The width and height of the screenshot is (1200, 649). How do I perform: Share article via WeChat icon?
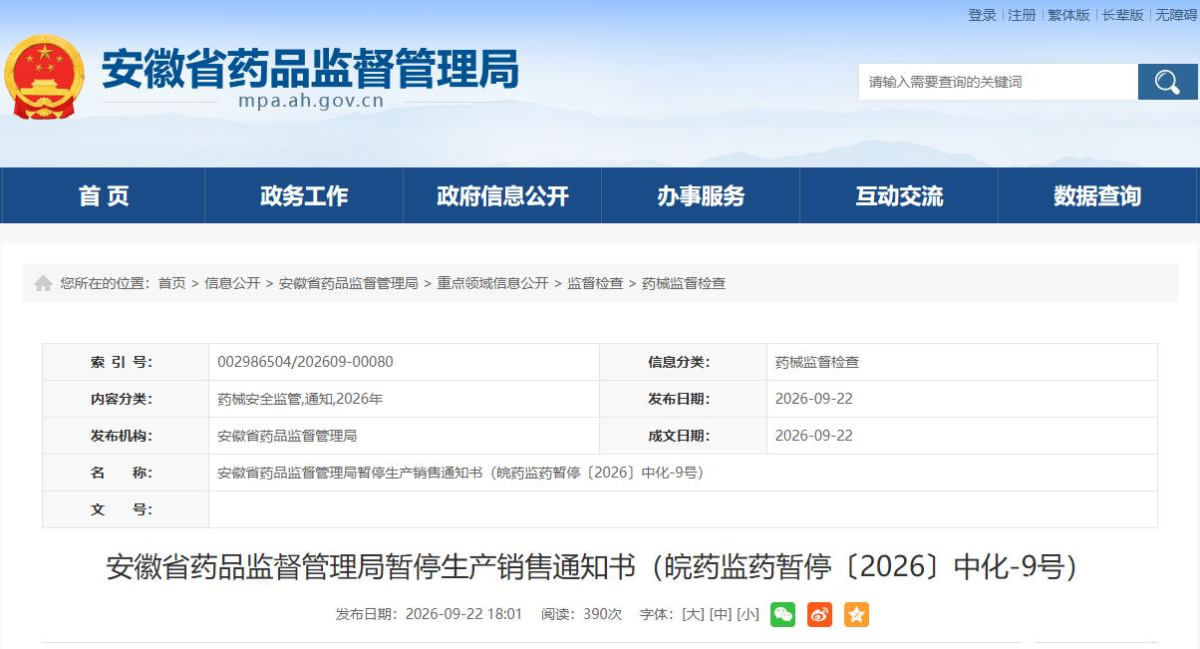782,614
